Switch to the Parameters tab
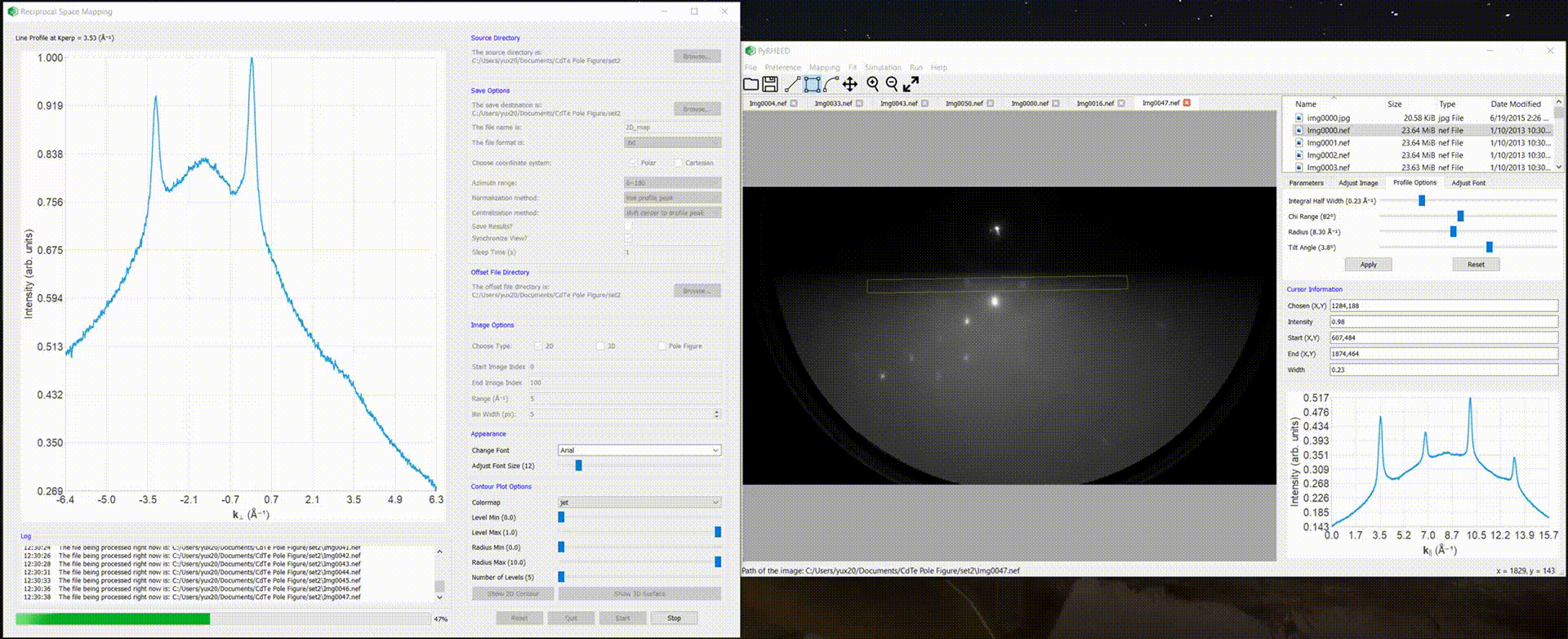1568x639 pixels. [x=1306, y=183]
